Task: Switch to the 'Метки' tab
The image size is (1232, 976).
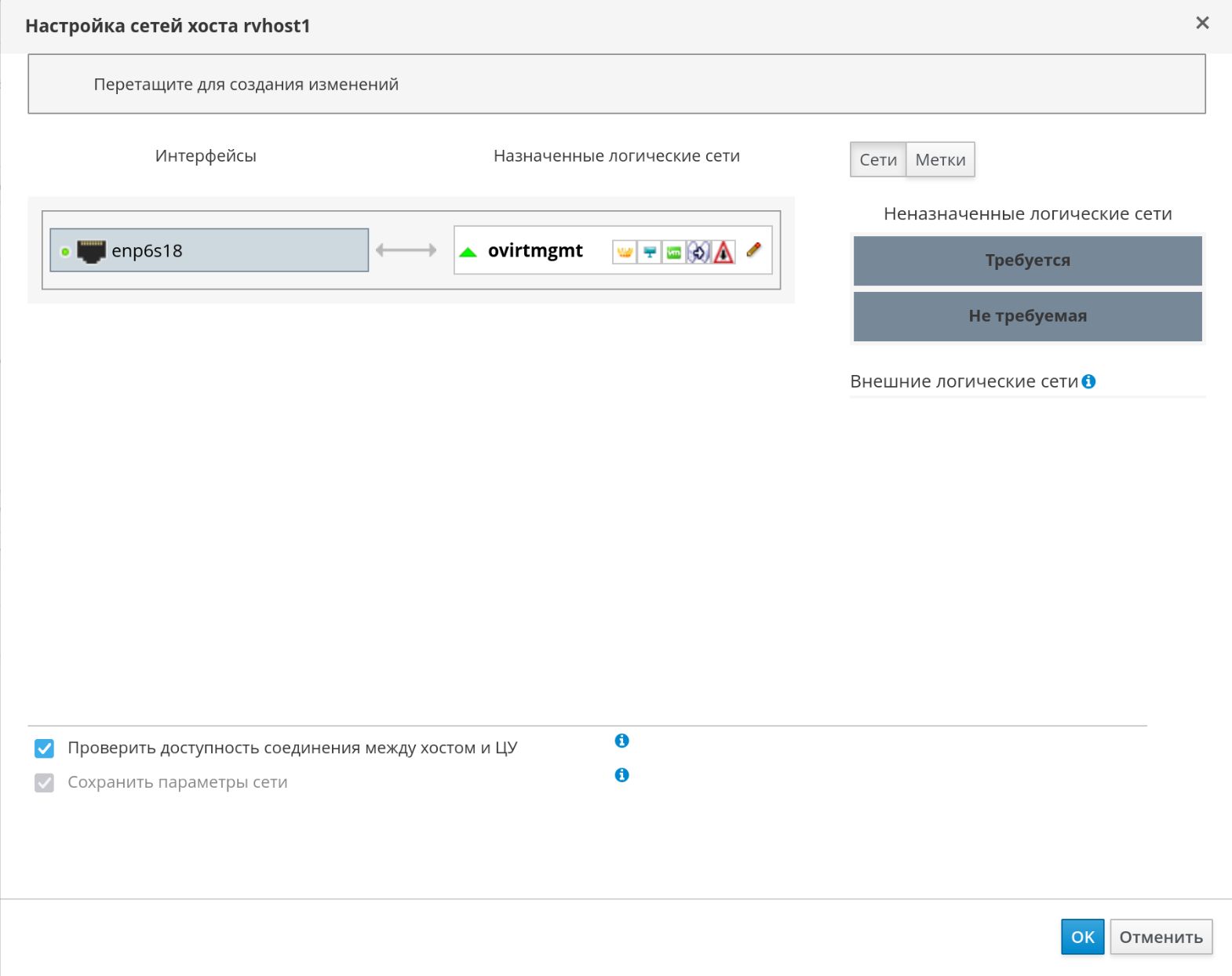Action: tap(940, 160)
